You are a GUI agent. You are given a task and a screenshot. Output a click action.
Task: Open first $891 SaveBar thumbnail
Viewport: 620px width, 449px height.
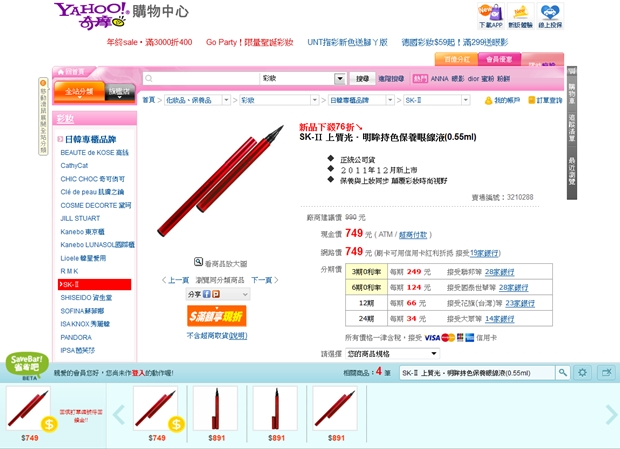[x=215, y=409]
